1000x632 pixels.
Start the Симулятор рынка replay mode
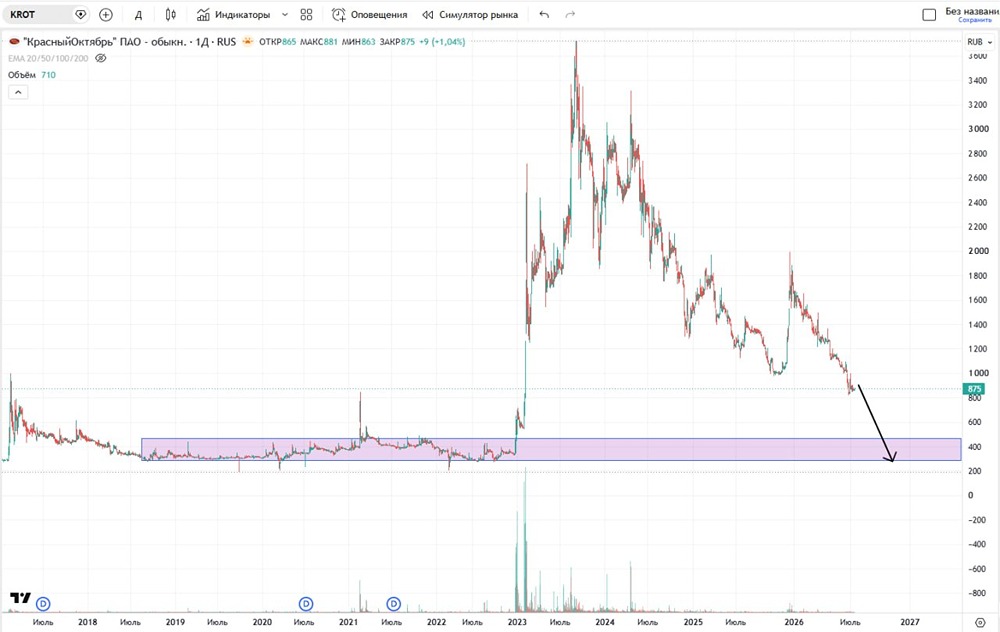[x=470, y=14]
